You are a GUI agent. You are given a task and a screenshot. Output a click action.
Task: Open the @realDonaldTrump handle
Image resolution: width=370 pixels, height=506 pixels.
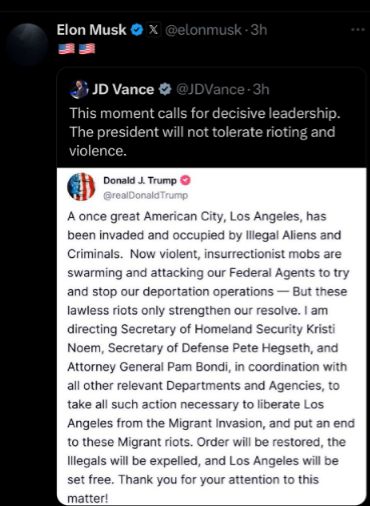click(x=145, y=195)
